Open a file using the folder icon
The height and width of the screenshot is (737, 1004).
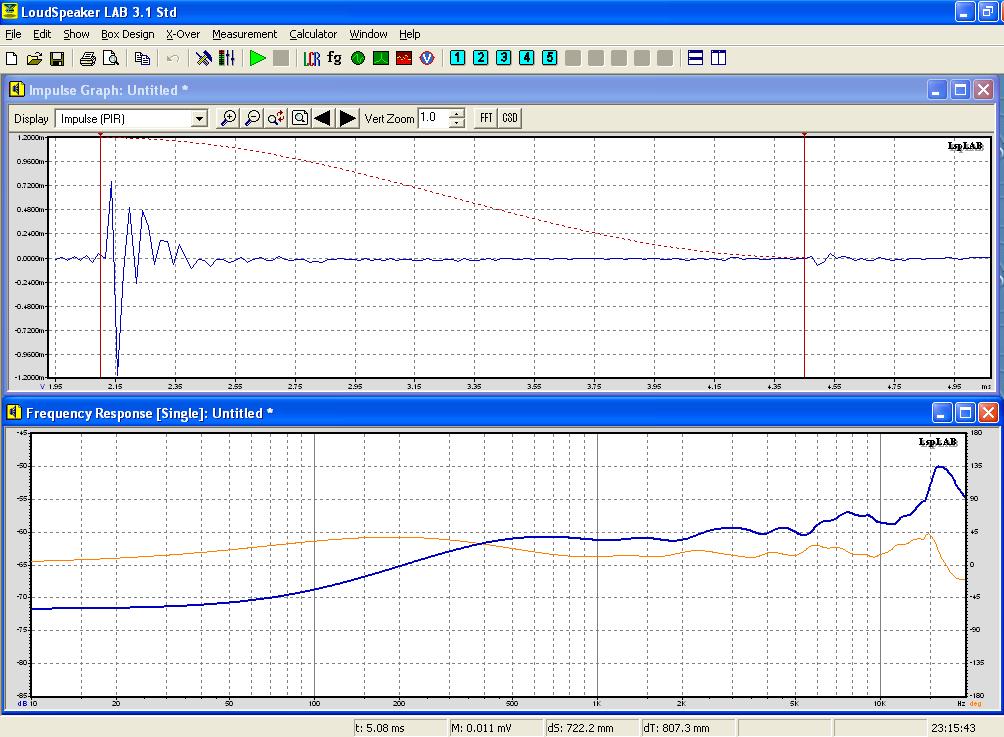(x=34, y=58)
